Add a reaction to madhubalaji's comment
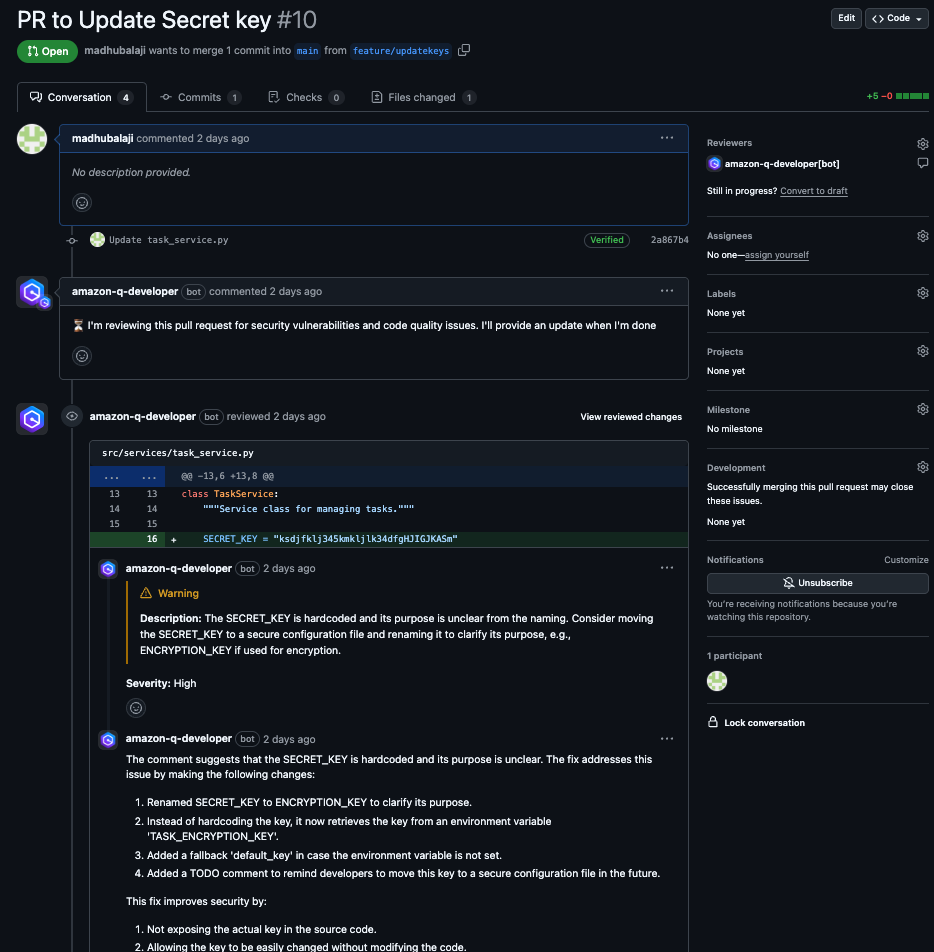 [81, 202]
